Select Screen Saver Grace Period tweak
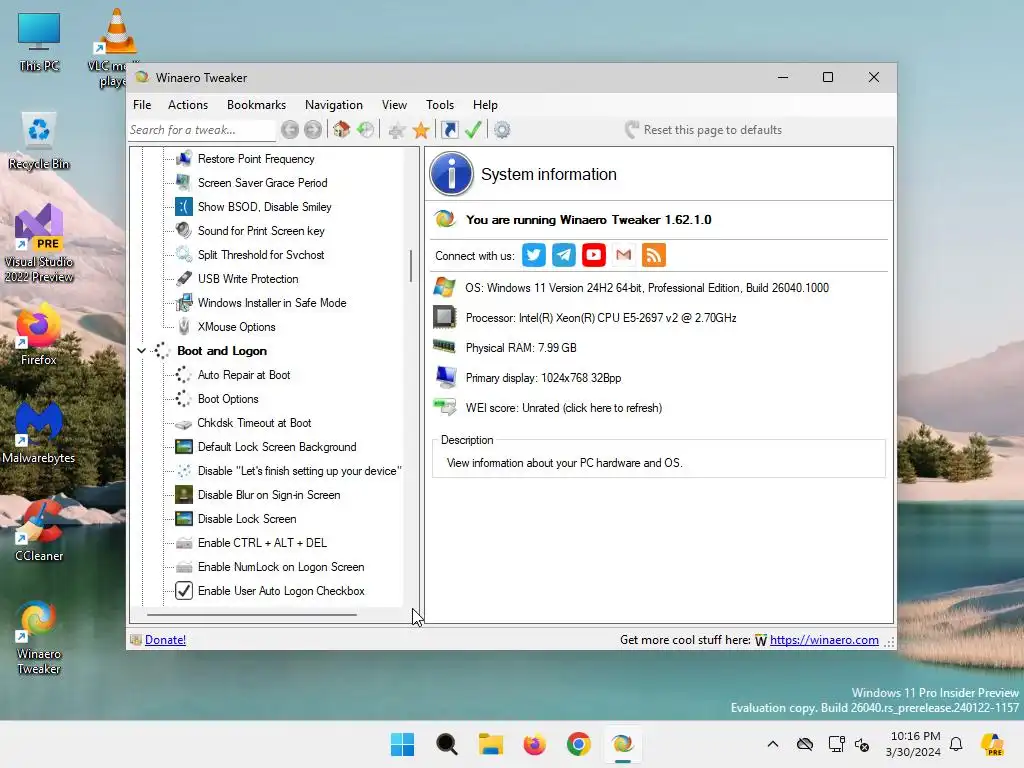This screenshot has height=768, width=1024. (x=263, y=184)
